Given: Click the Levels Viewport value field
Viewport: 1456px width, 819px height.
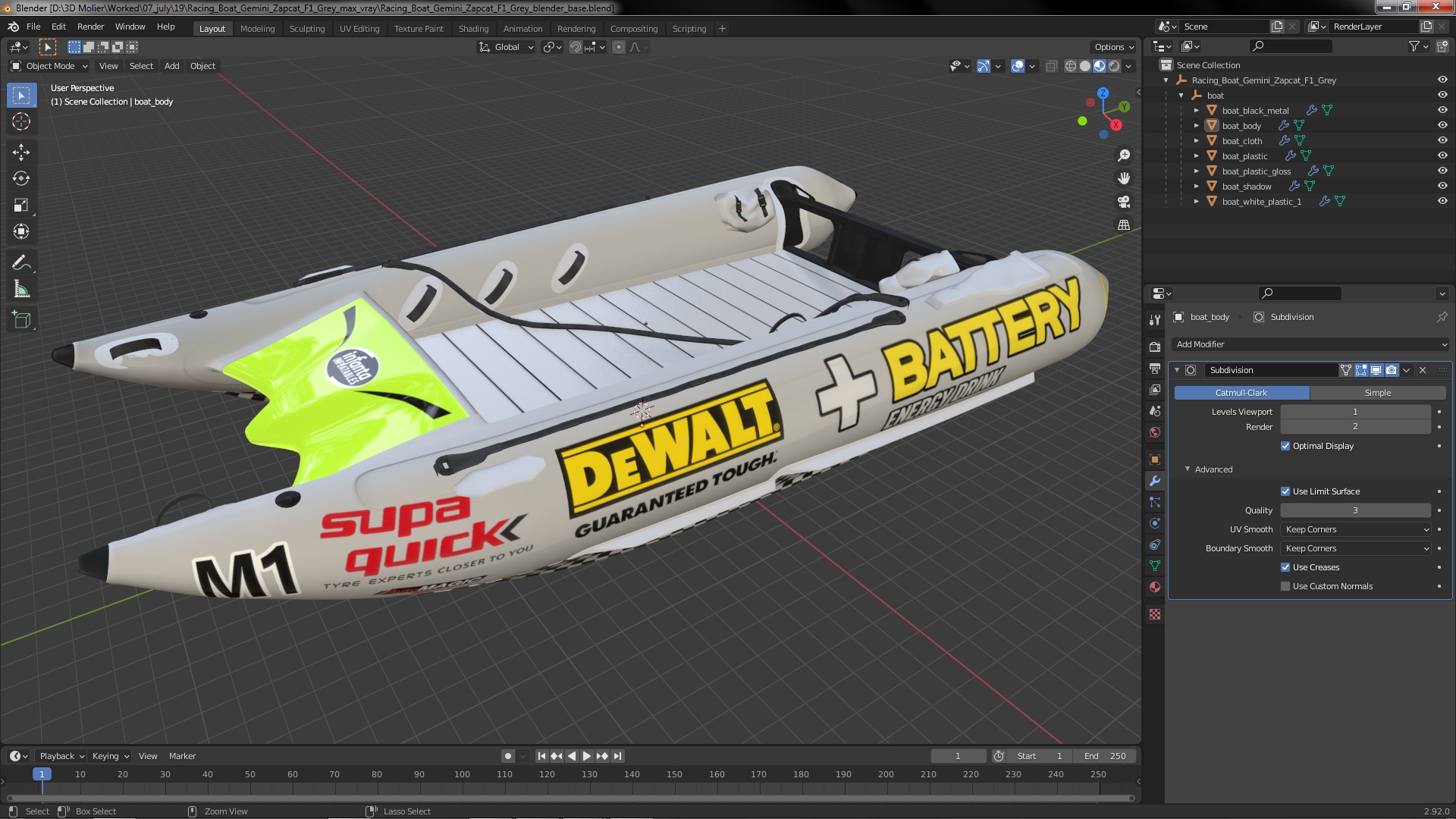Looking at the screenshot, I should 1356,412.
